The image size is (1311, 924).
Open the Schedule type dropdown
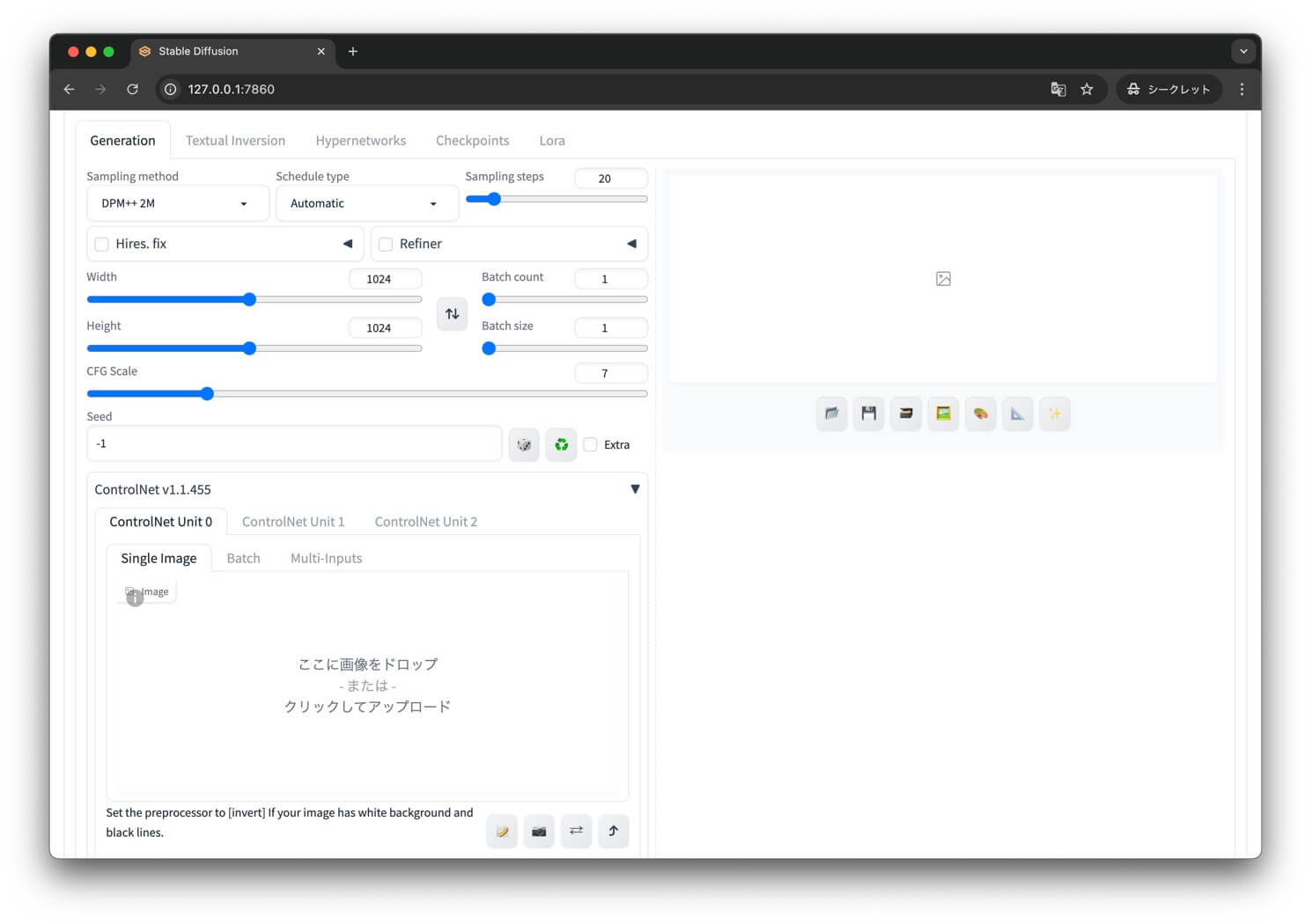[366, 203]
